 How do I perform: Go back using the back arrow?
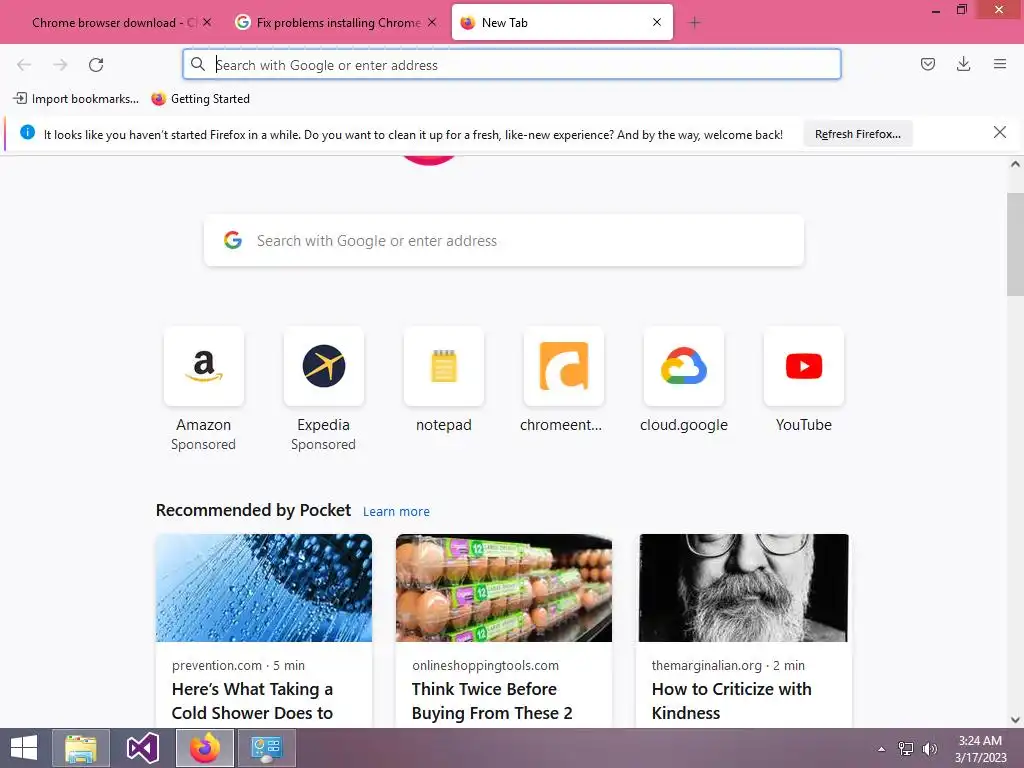(x=24, y=65)
